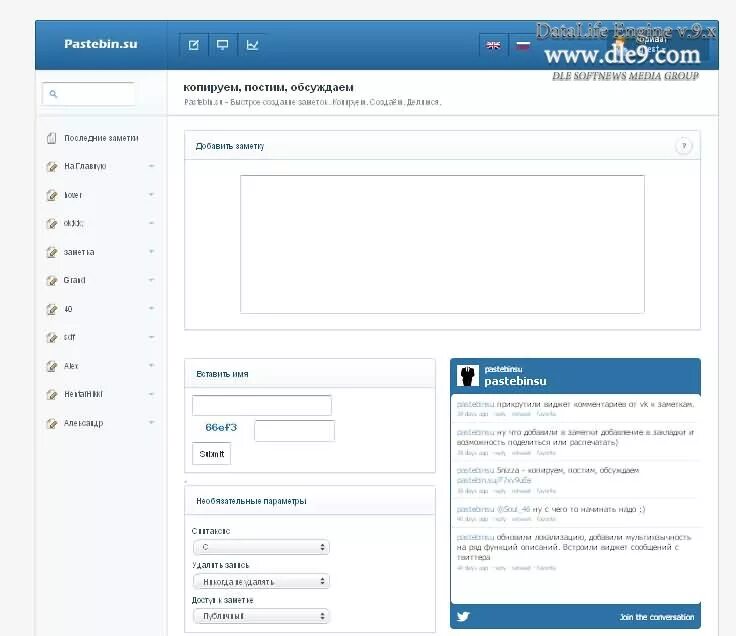Click the icon beside Последние заметки

pyautogui.click(x=52, y=138)
